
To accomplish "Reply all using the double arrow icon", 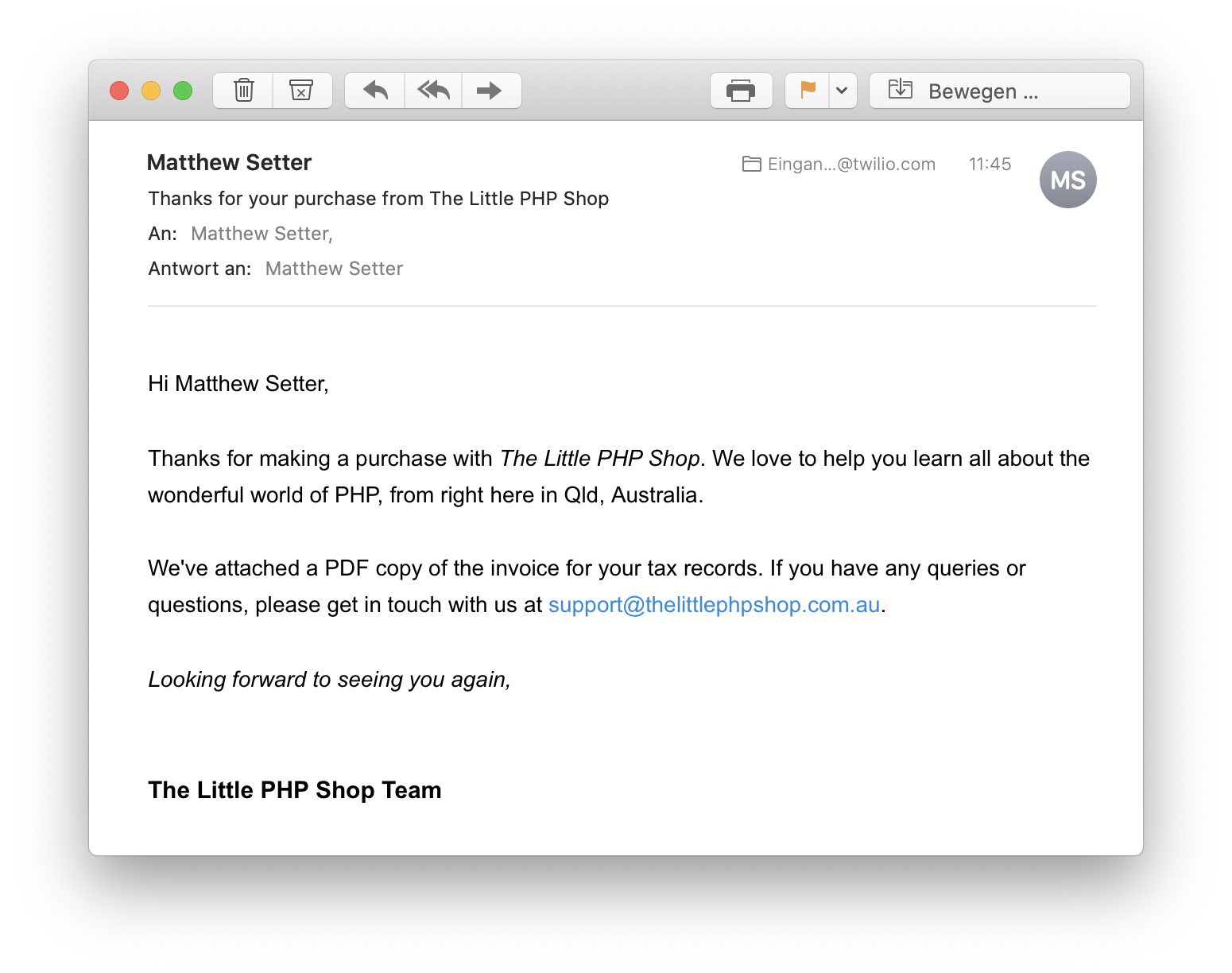I will (433, 91).
